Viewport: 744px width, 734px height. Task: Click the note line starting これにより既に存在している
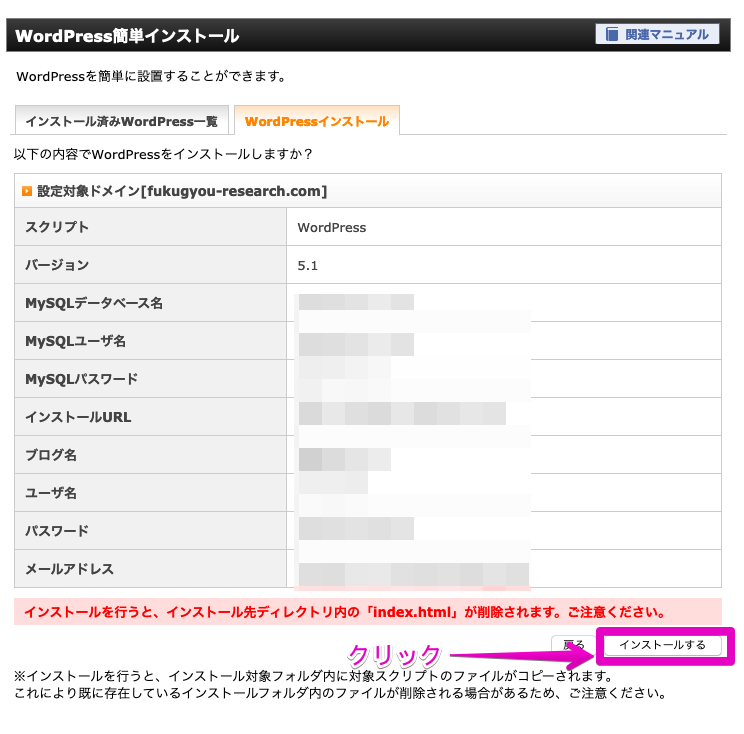340,693
